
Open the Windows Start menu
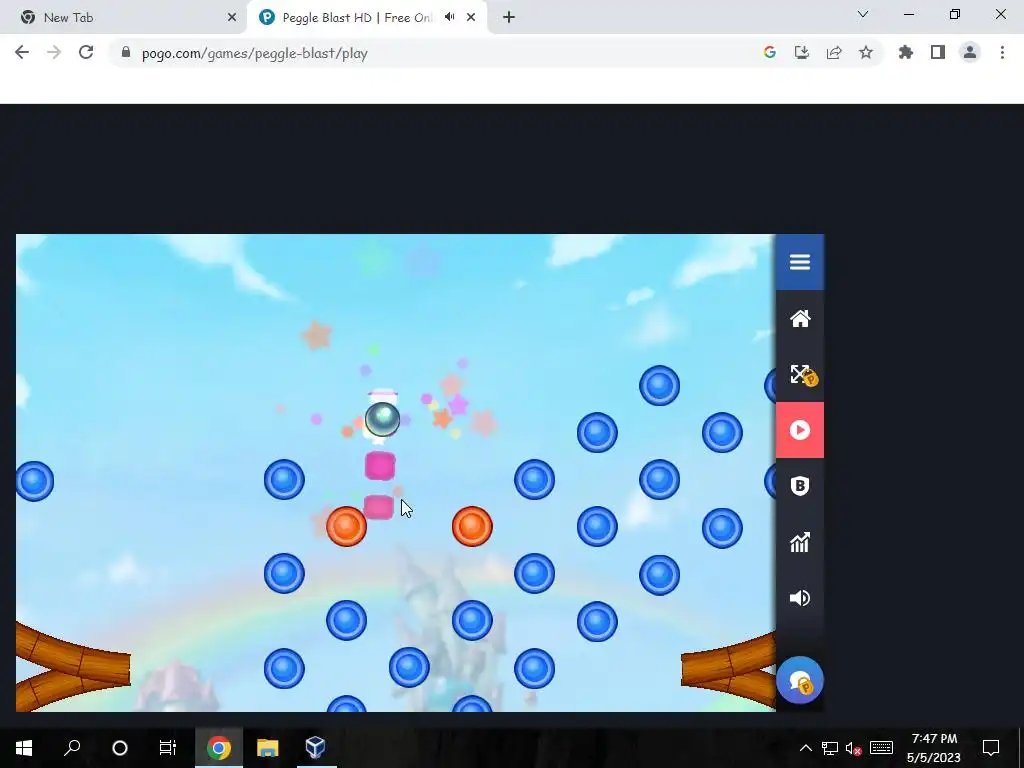24,747
